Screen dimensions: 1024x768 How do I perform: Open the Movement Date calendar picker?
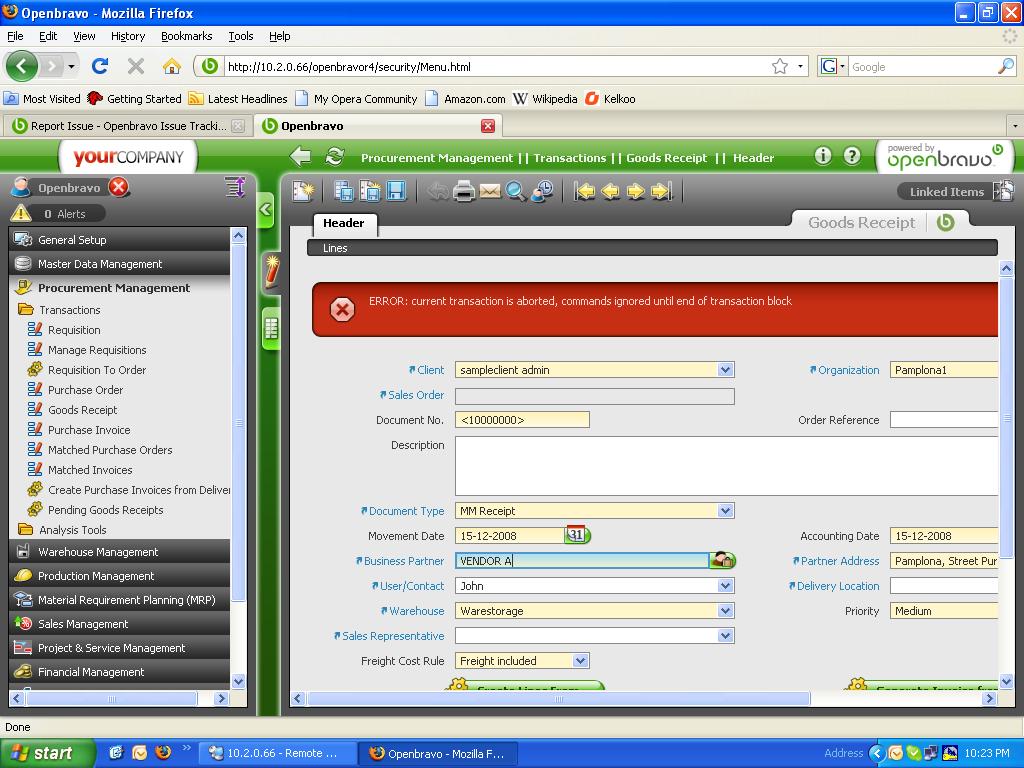pos(577,535)
